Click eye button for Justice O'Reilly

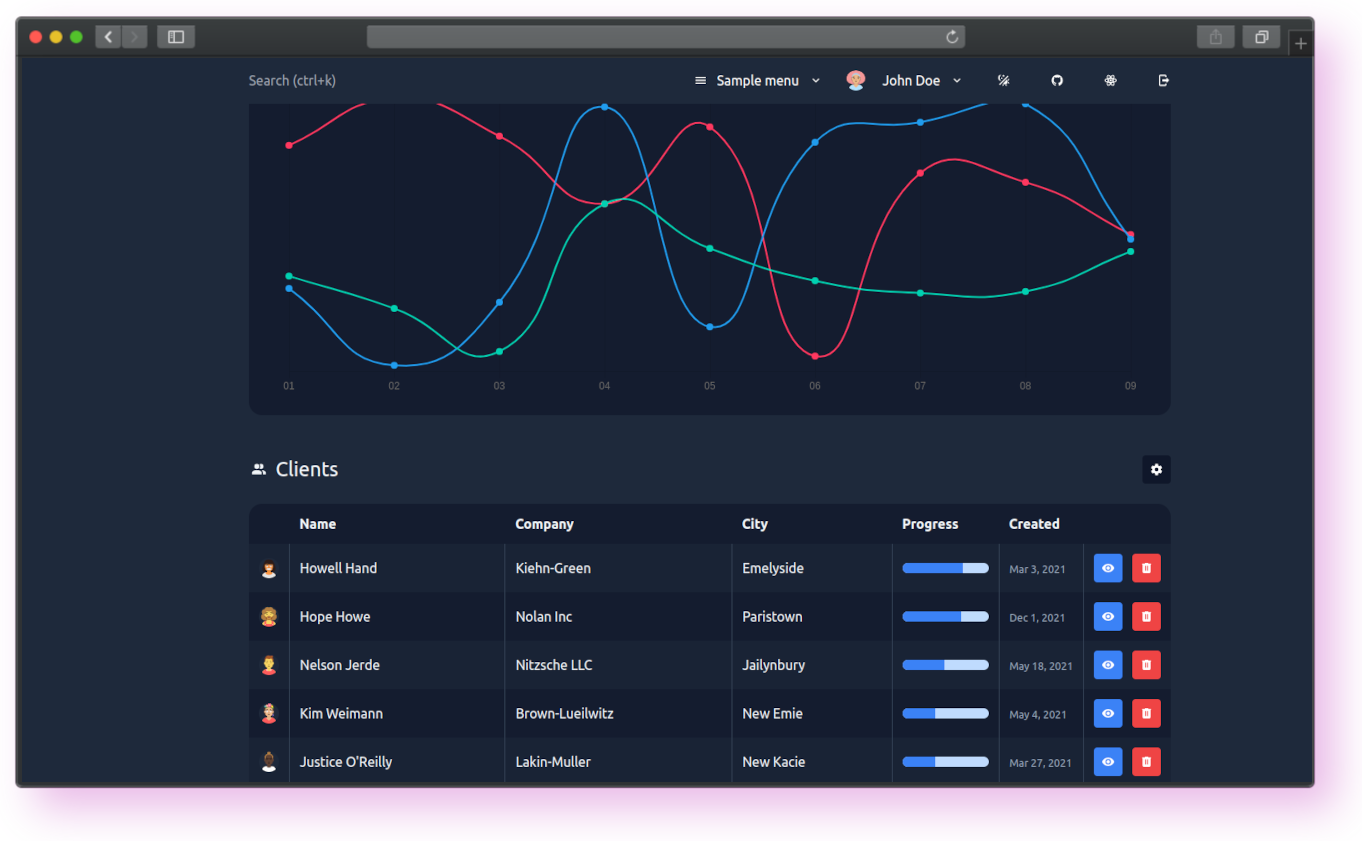[1108, 762]
